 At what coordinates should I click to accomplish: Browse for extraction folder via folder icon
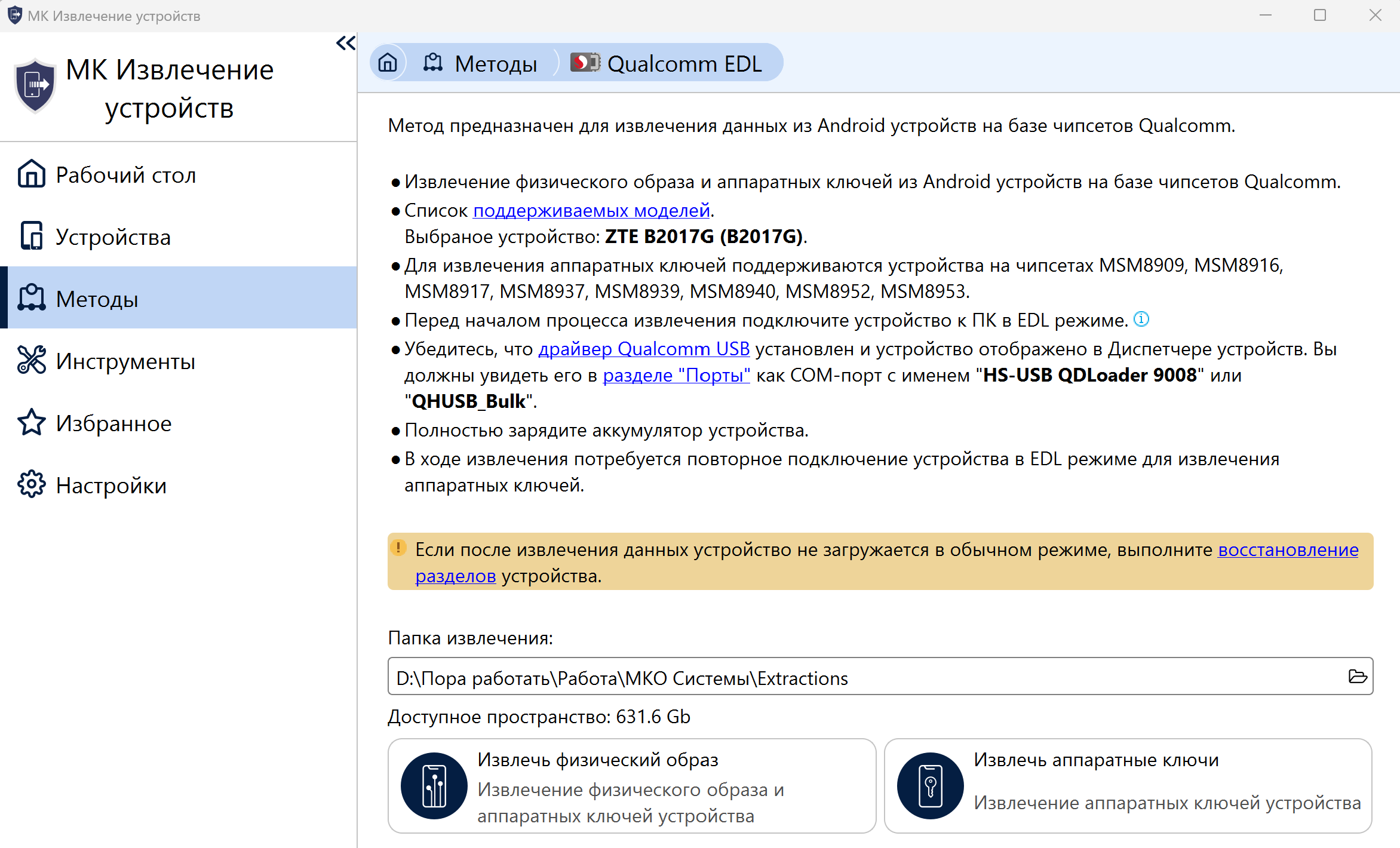coord(1358,677)
